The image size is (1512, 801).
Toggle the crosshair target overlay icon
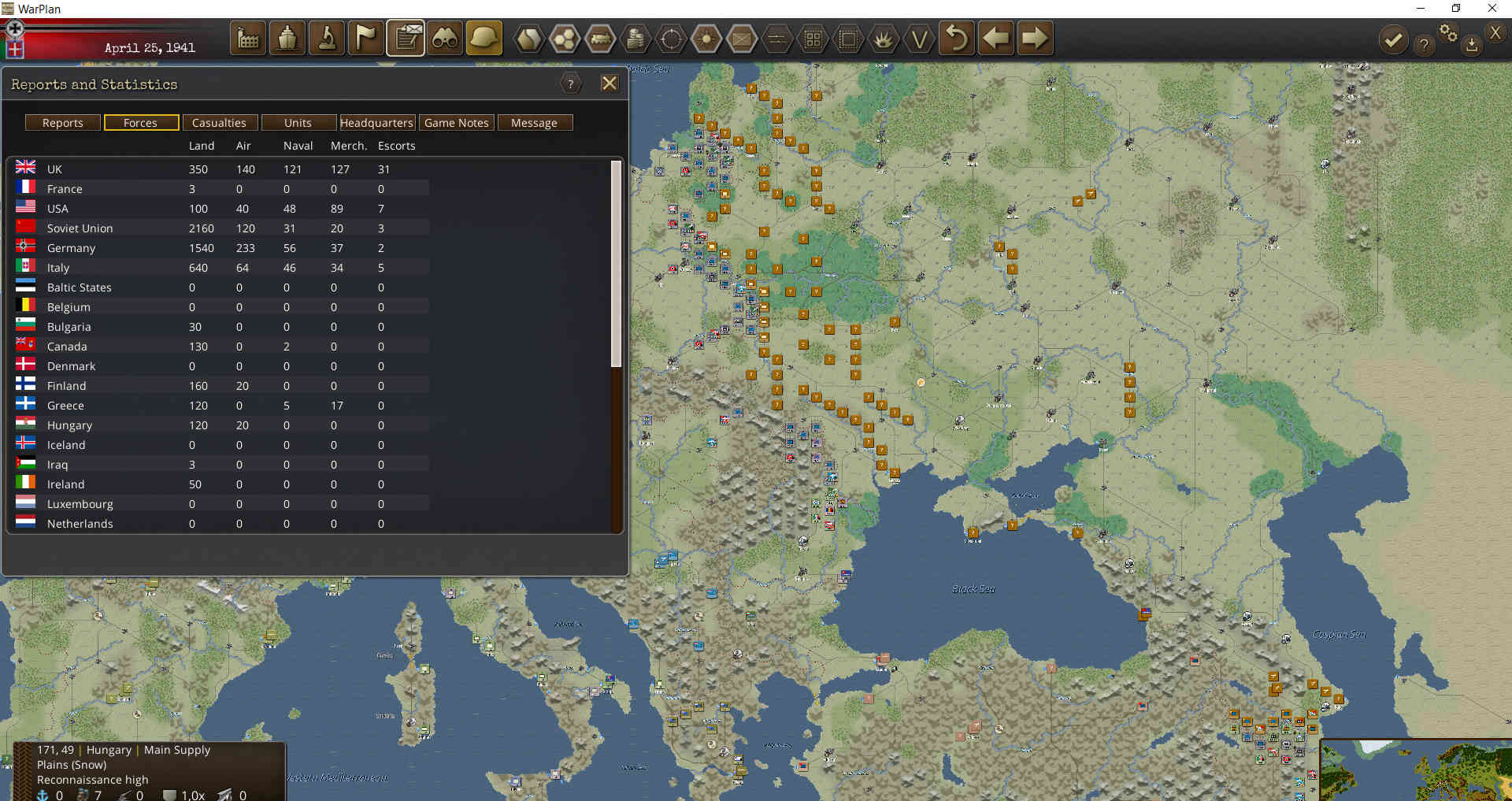671,39
